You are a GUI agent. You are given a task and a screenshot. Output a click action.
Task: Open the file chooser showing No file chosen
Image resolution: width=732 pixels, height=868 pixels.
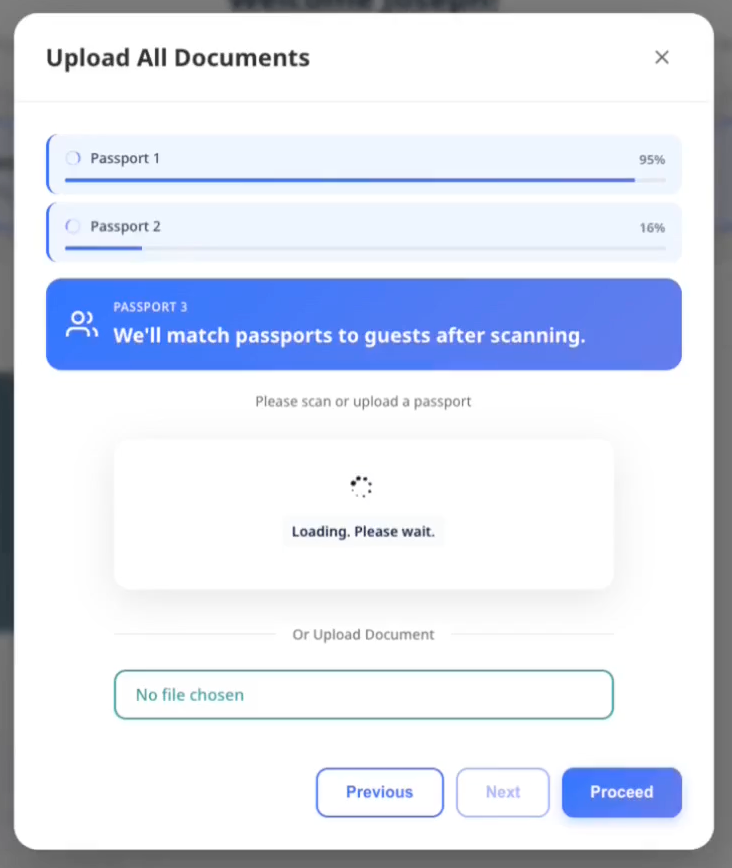click(x=363, y=694)
